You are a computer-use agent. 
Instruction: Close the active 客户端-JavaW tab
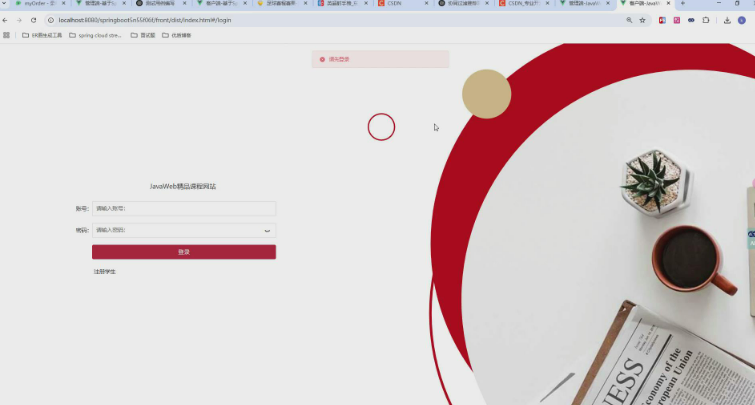point(668,3)
